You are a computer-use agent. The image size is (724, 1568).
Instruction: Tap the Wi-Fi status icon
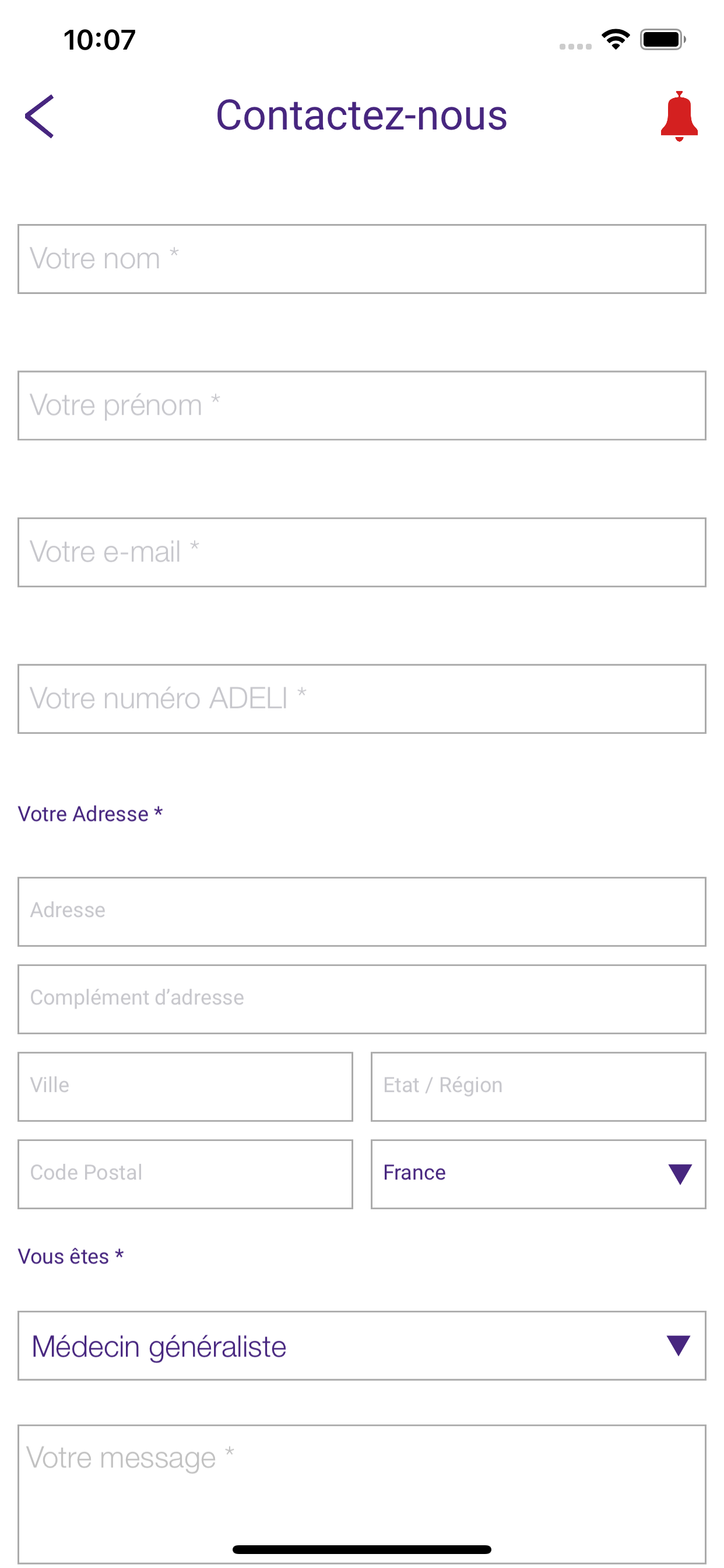pos(616,40)
